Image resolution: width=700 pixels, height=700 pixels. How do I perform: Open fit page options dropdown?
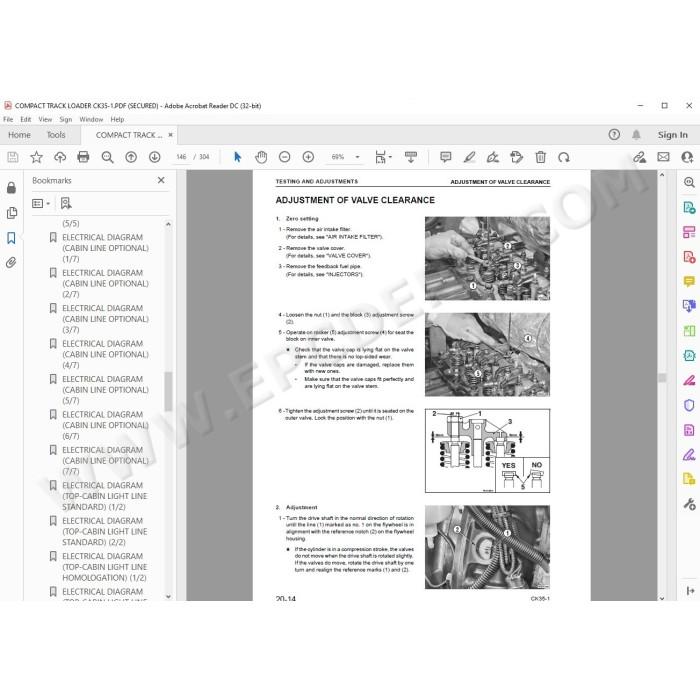click(x=383, y=157)
